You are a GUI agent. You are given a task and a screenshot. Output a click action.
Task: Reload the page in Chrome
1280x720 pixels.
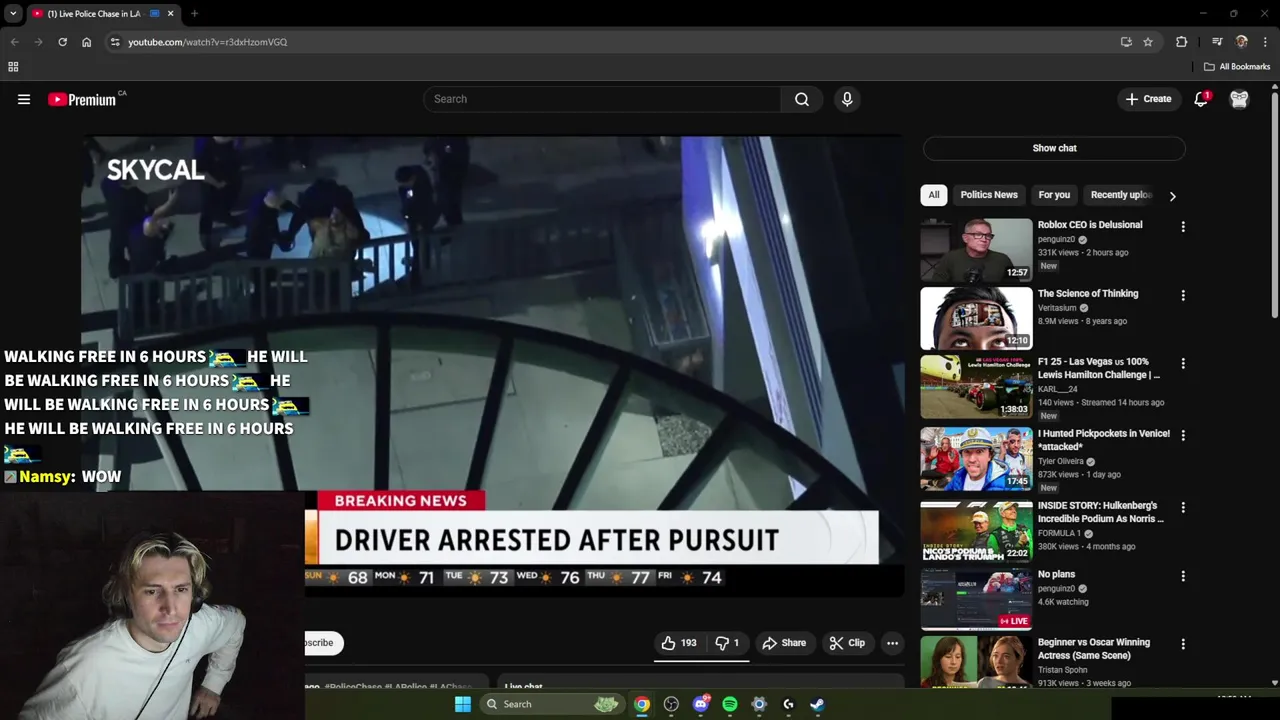pos(62,42)
